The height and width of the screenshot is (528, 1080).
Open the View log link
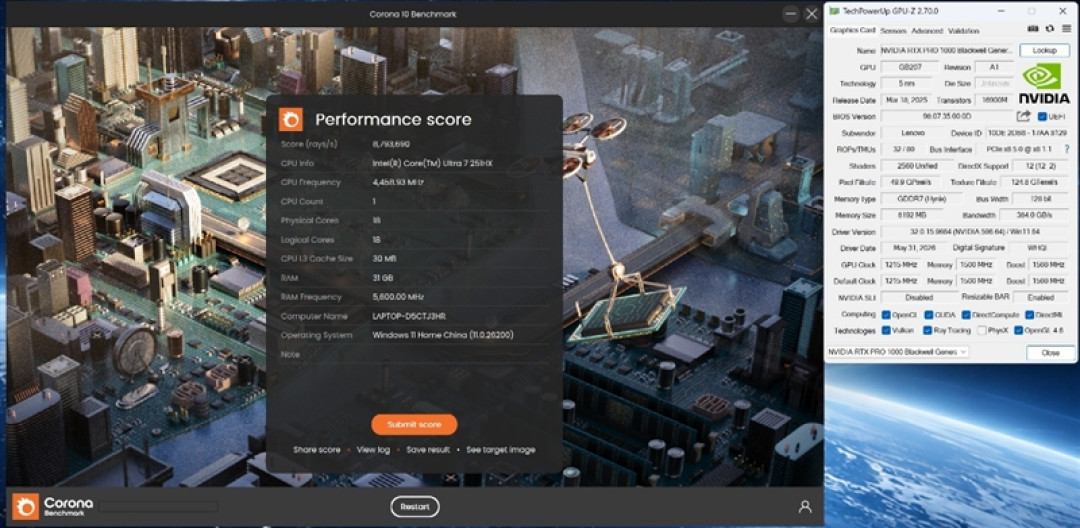pos(373,450)
